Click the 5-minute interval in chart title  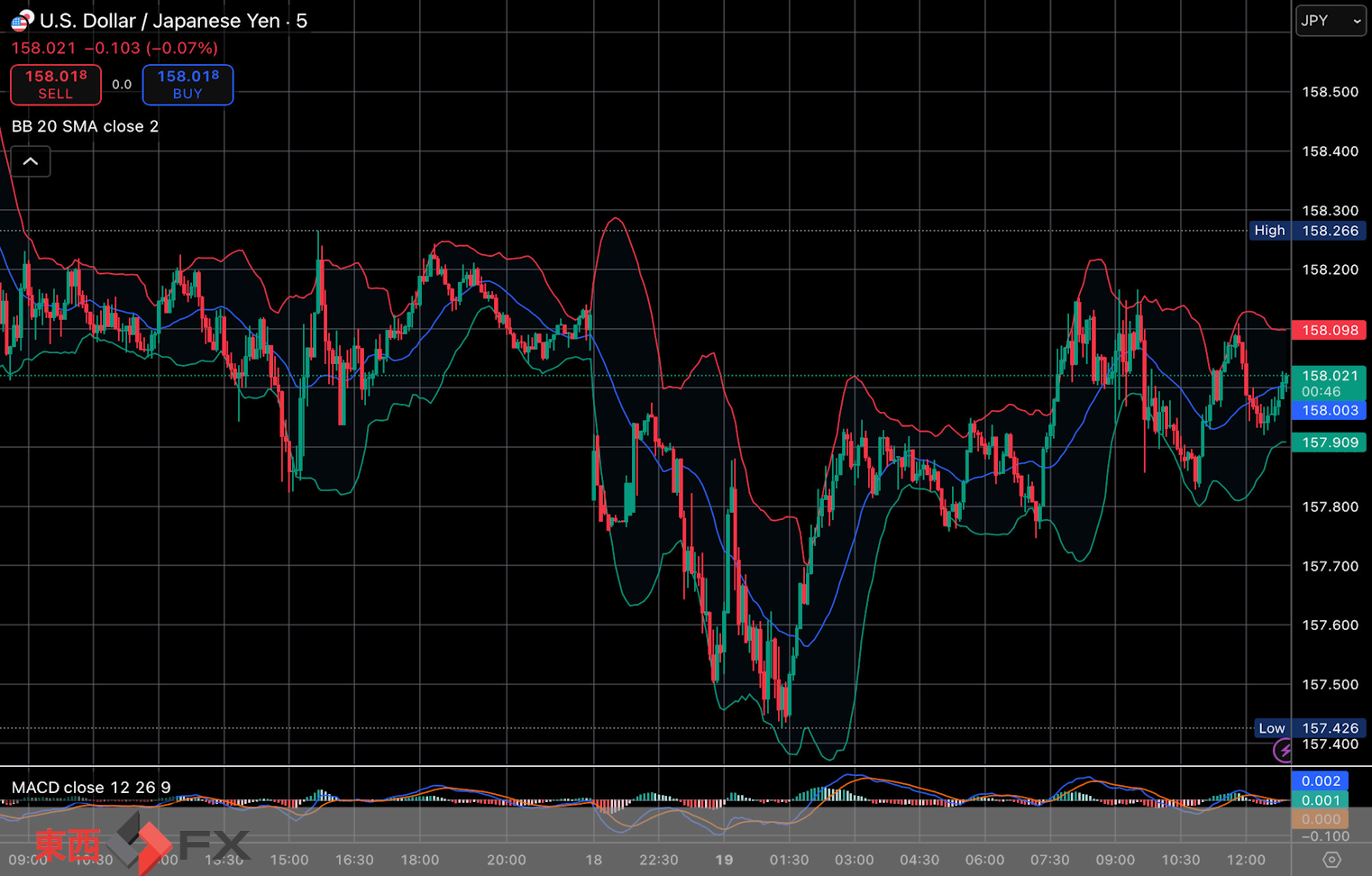click(x=302, y=21)
